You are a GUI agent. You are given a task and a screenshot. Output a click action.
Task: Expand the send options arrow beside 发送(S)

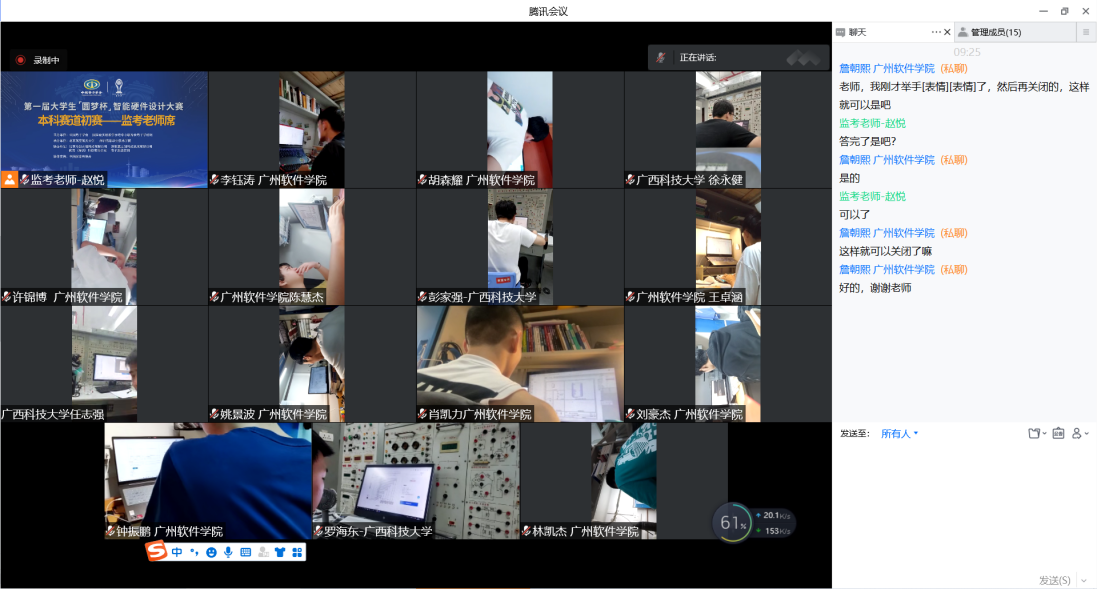coord(1084,580)
